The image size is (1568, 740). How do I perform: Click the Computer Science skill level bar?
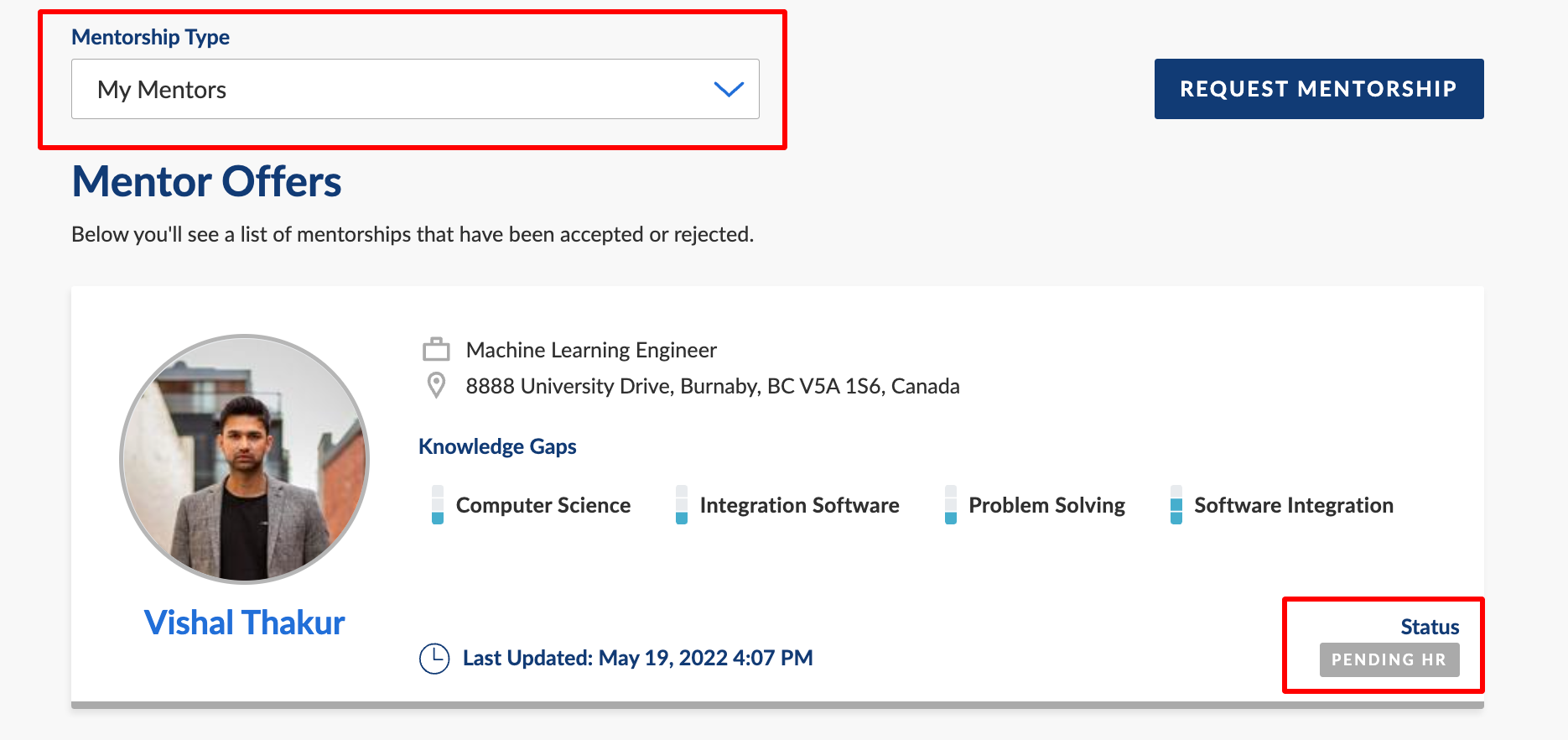point(438,505)
